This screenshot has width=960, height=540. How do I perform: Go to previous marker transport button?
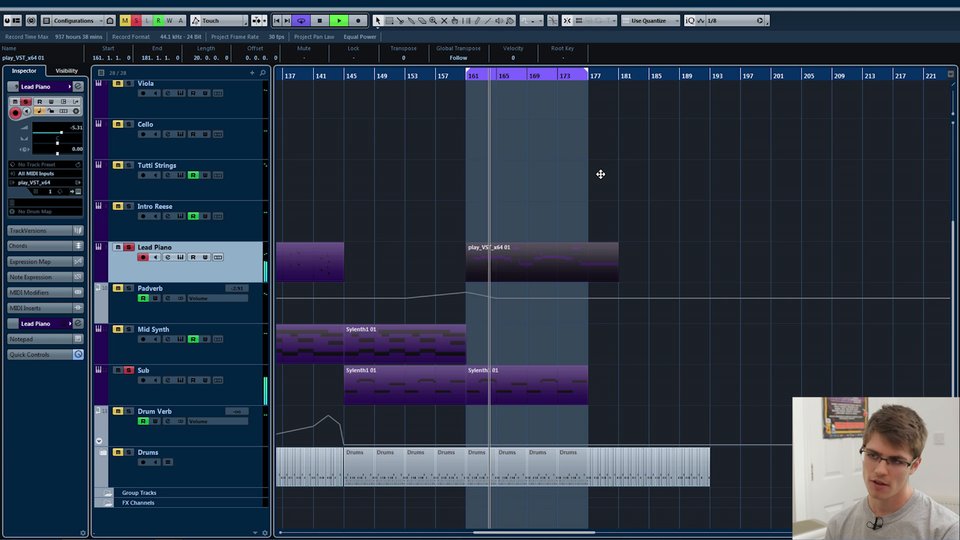point(277,20)
